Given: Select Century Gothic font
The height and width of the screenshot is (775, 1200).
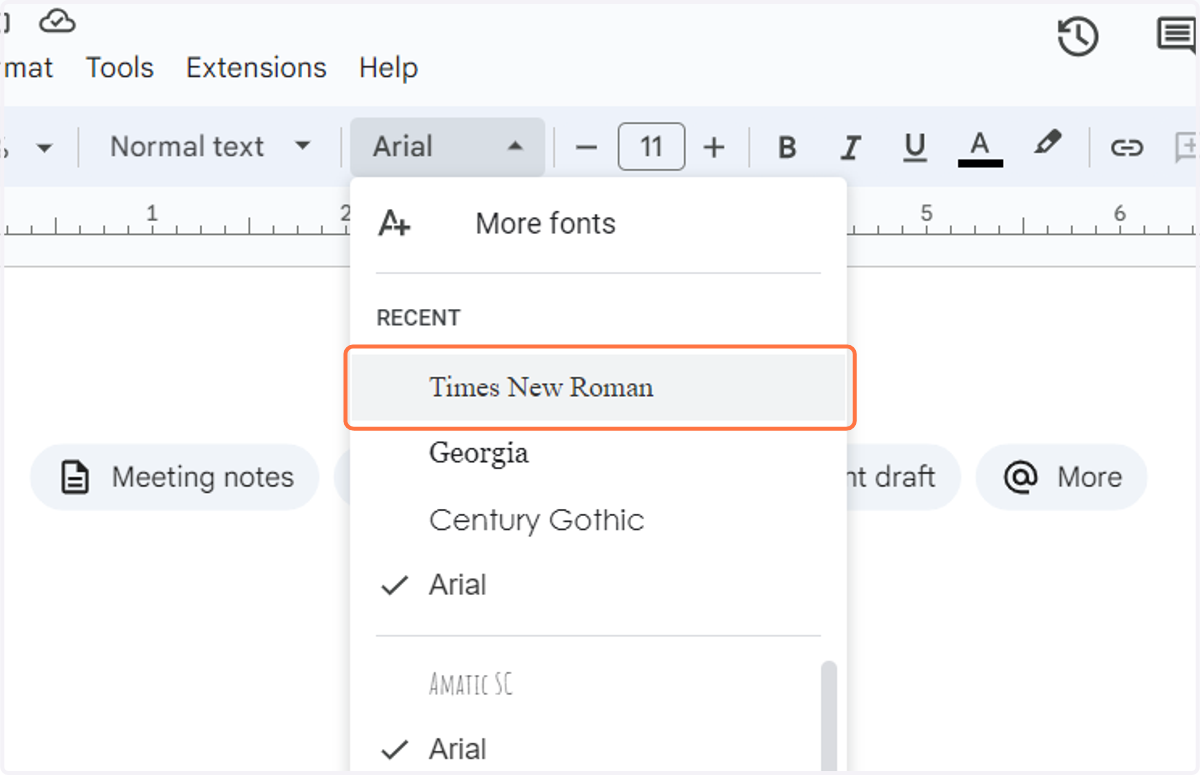Looking at the screenshot, I should (x=598, y=519).
